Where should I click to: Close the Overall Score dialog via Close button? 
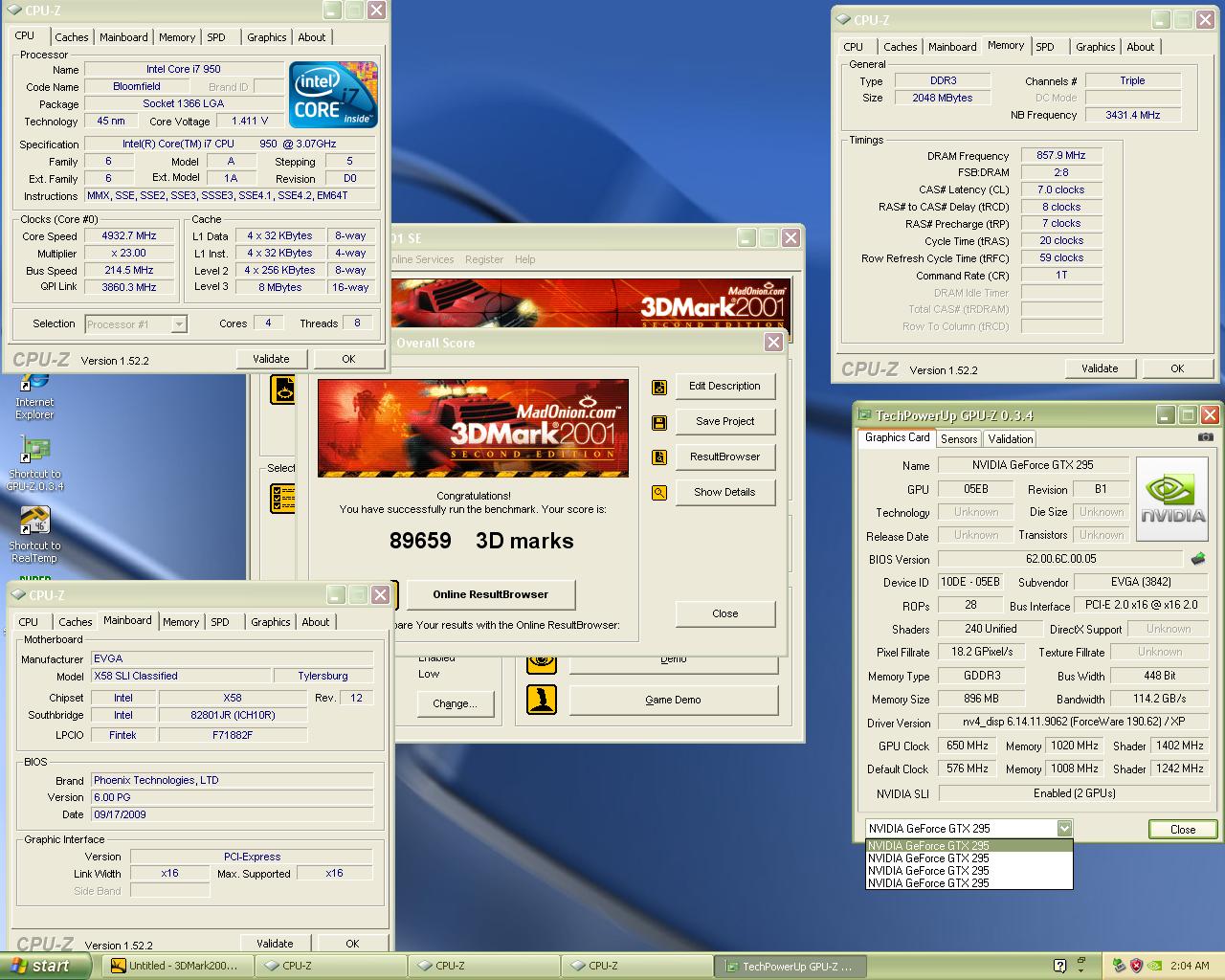click(x=724, y=613)
